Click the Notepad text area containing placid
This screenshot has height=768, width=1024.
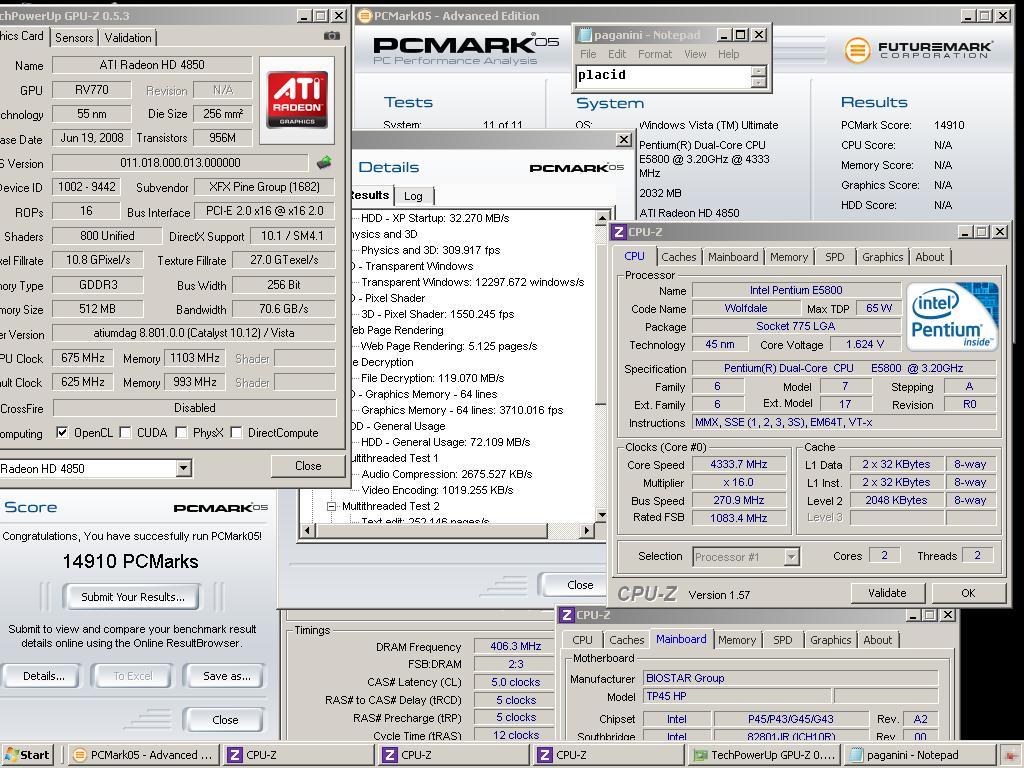point(664,76)
